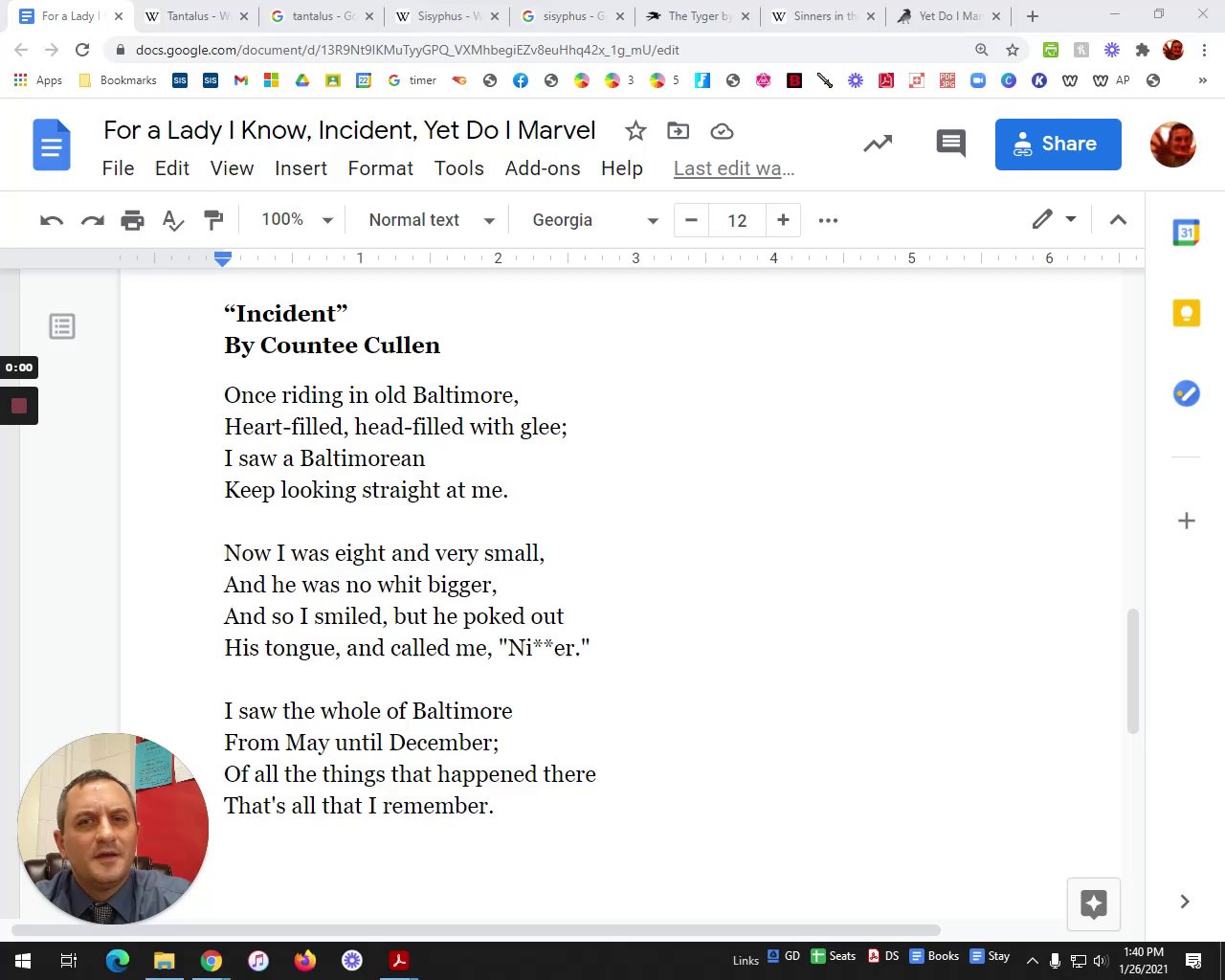This screenshot has height=980, width=1225.
Task: Bookmark this page star icon
Action: click(x=1013, y=50)
